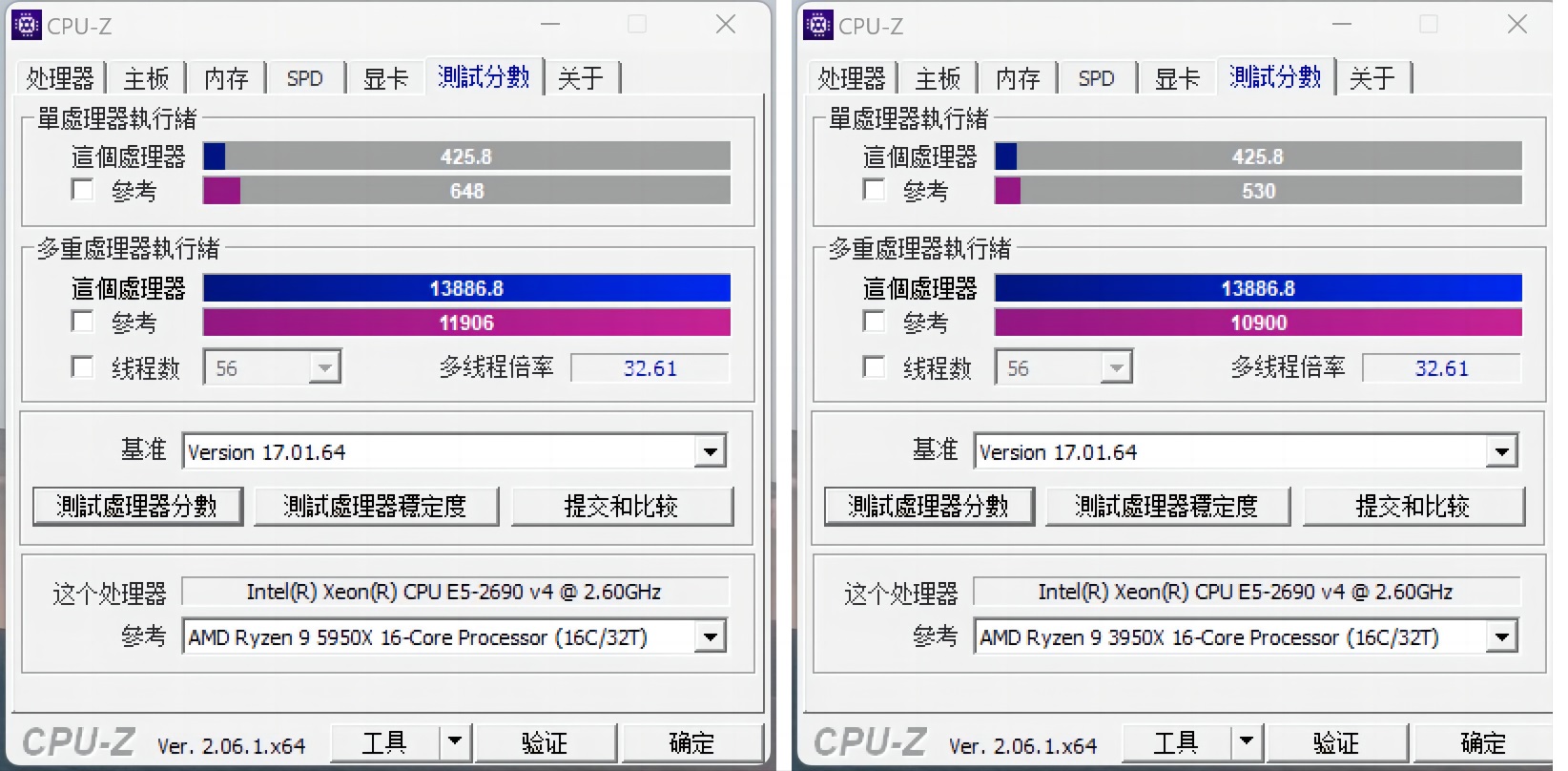1568x771 pixels.
Task: Click 验证 button in right window
Action: point(1336,741)
